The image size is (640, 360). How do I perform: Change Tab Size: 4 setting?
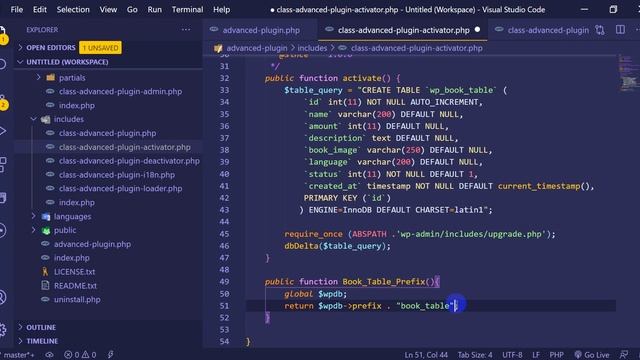pyautogui.click(x=475, y=355)
